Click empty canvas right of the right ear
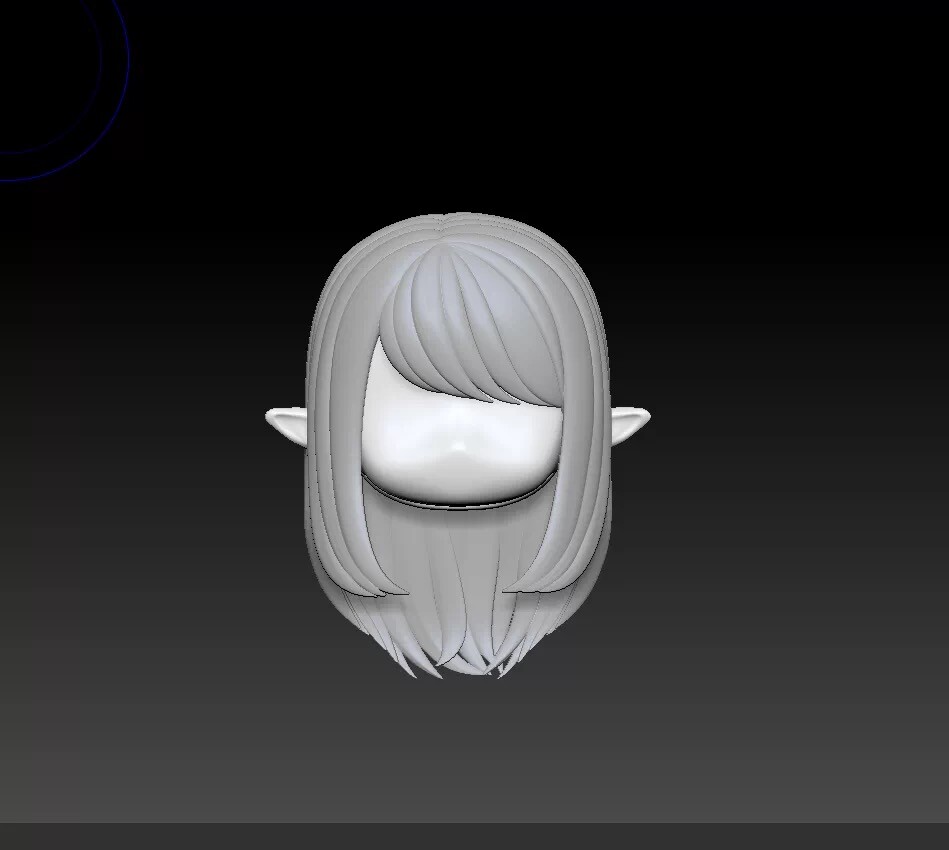The height and width of the screenshot is (850, 949). pyautogui.click(x=780, y=420)
